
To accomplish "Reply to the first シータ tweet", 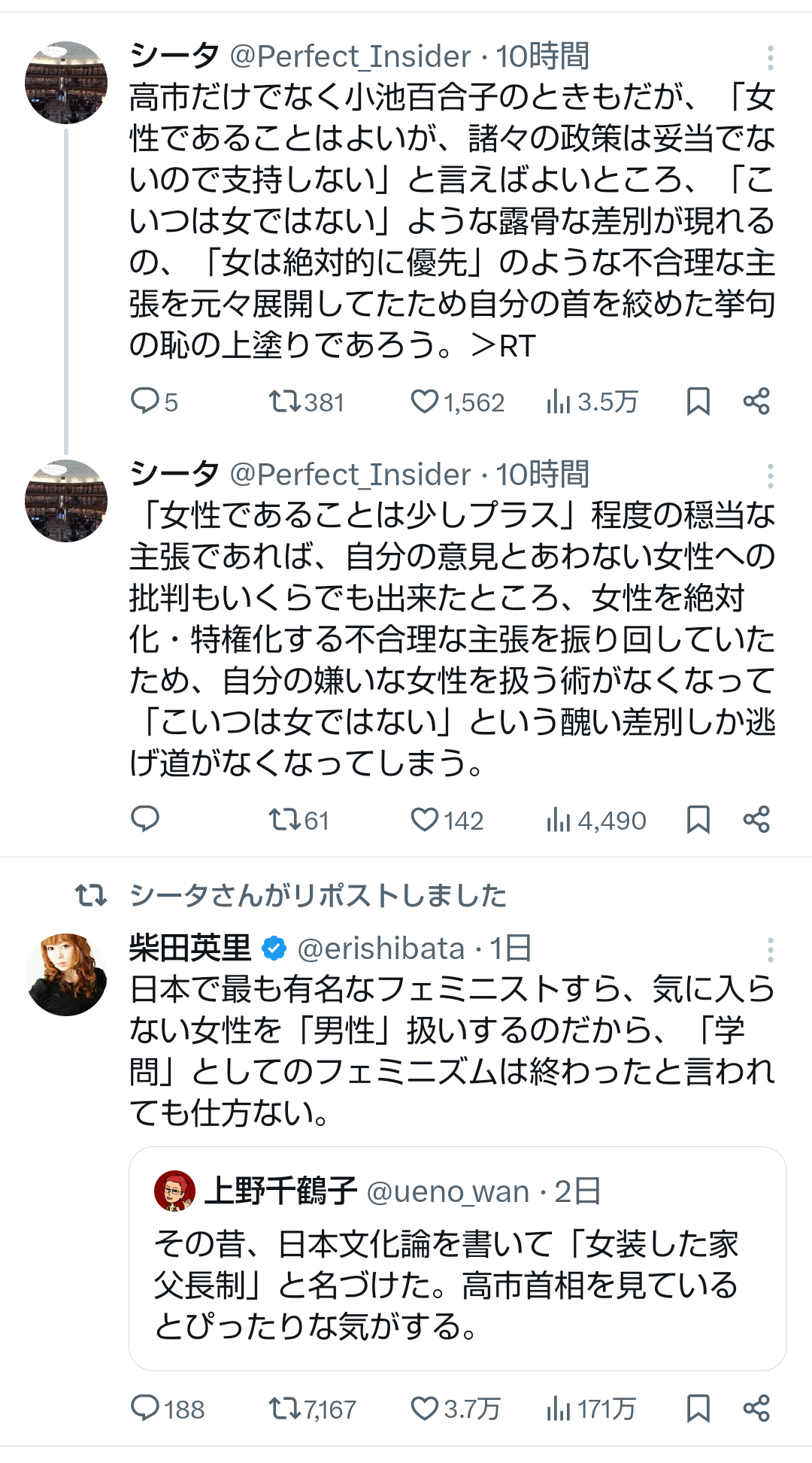I will [144, 401].
